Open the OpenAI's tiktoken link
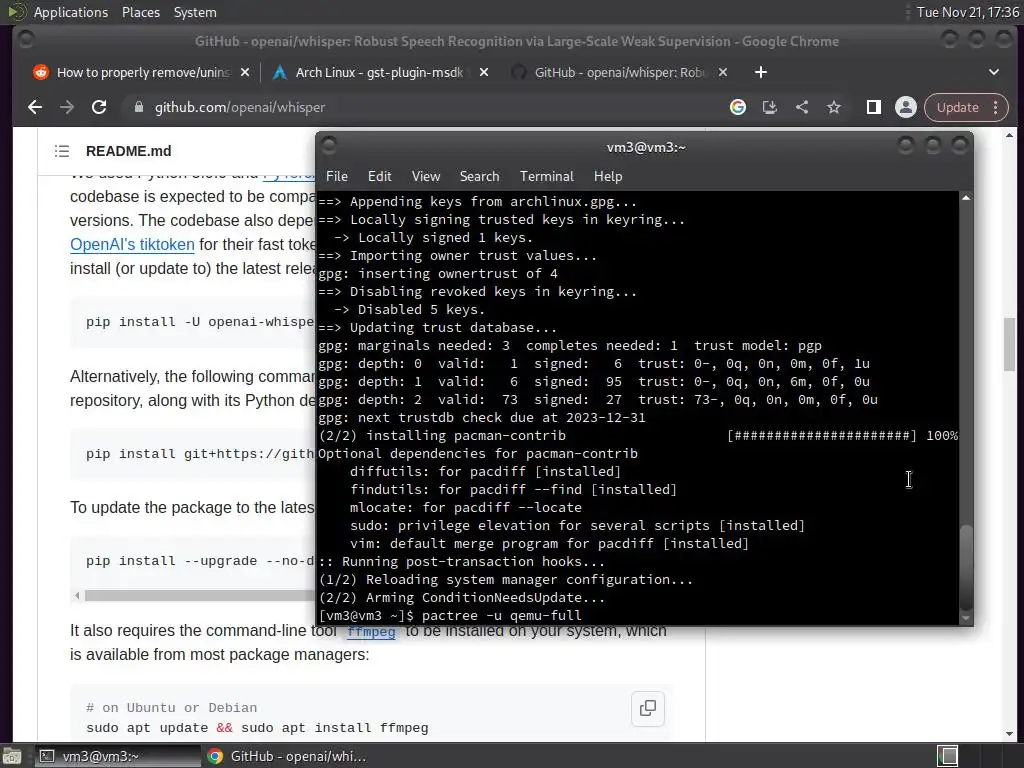 pyautogui.click(x=132, y=244)
